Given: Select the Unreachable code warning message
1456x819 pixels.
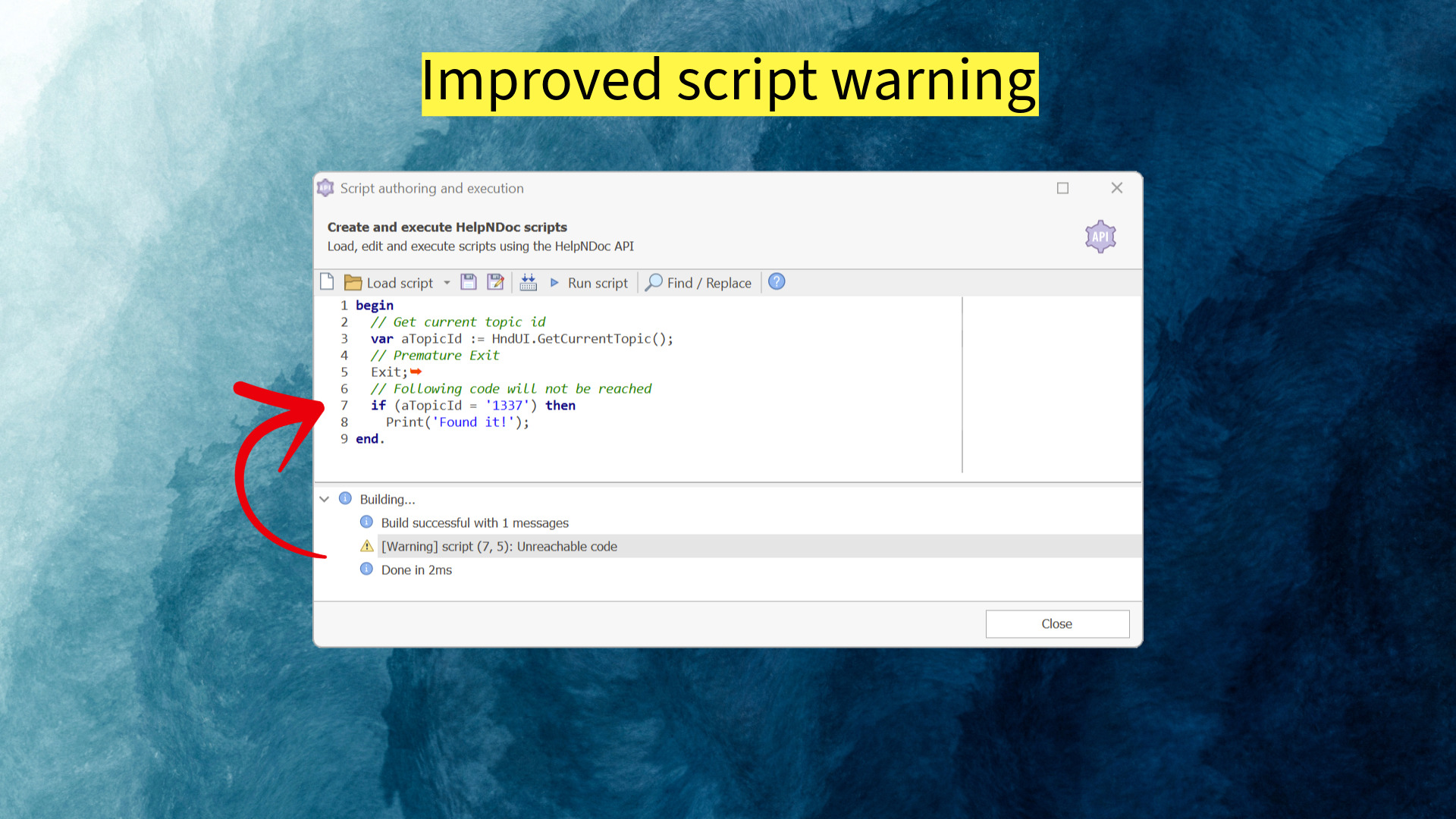Looking at the screenshot, I should (499, 546).
